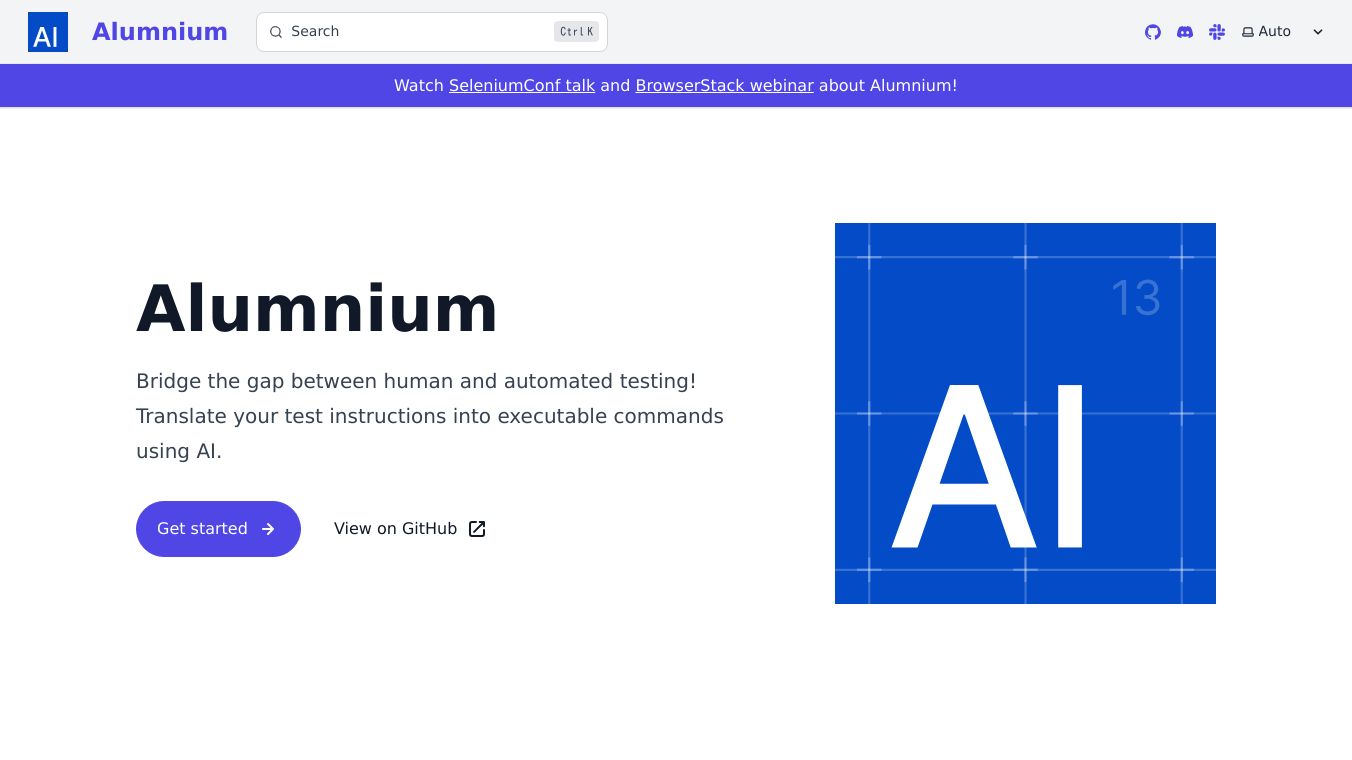Screen dimensions: 1352x760
Task: Click the laptop theme icon beside Auto
Action: [1248, 32]
